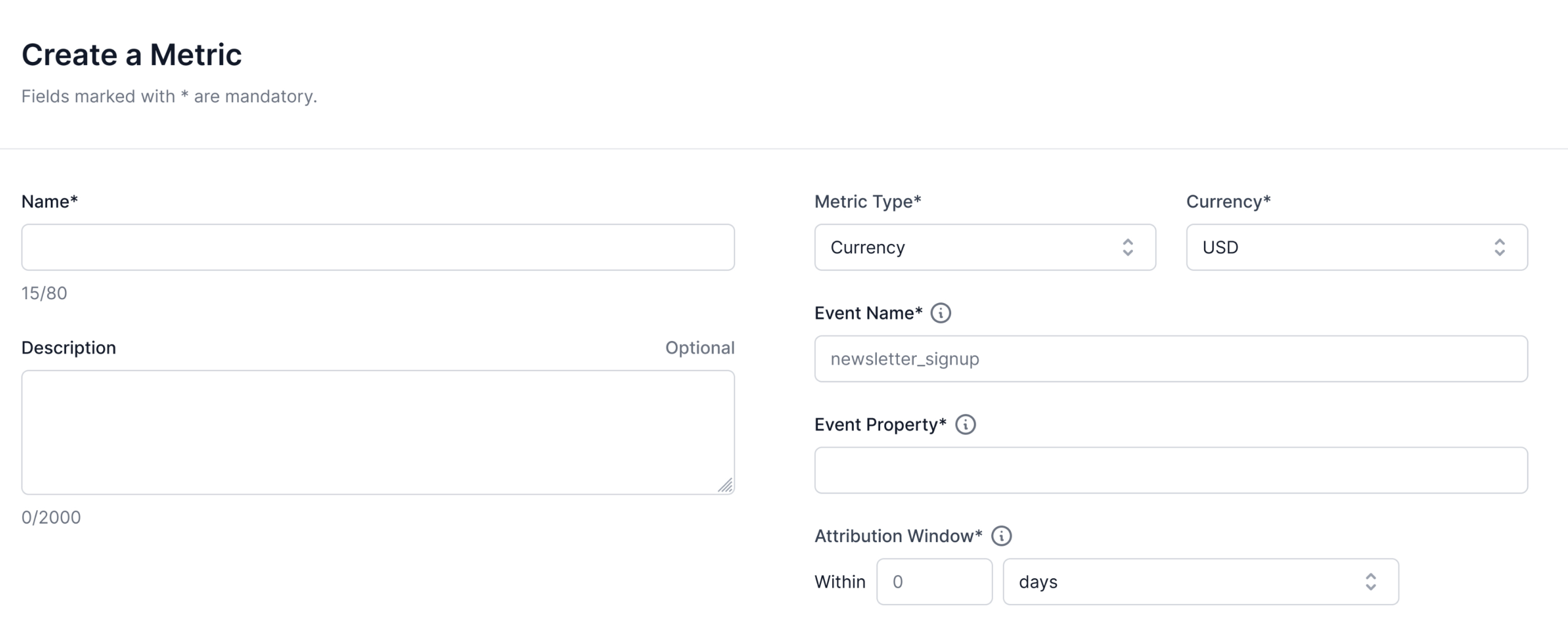This screenshot has height=631, width=1568.
Task: Open the Metric Type dropdown
Action: click(985, 247)
